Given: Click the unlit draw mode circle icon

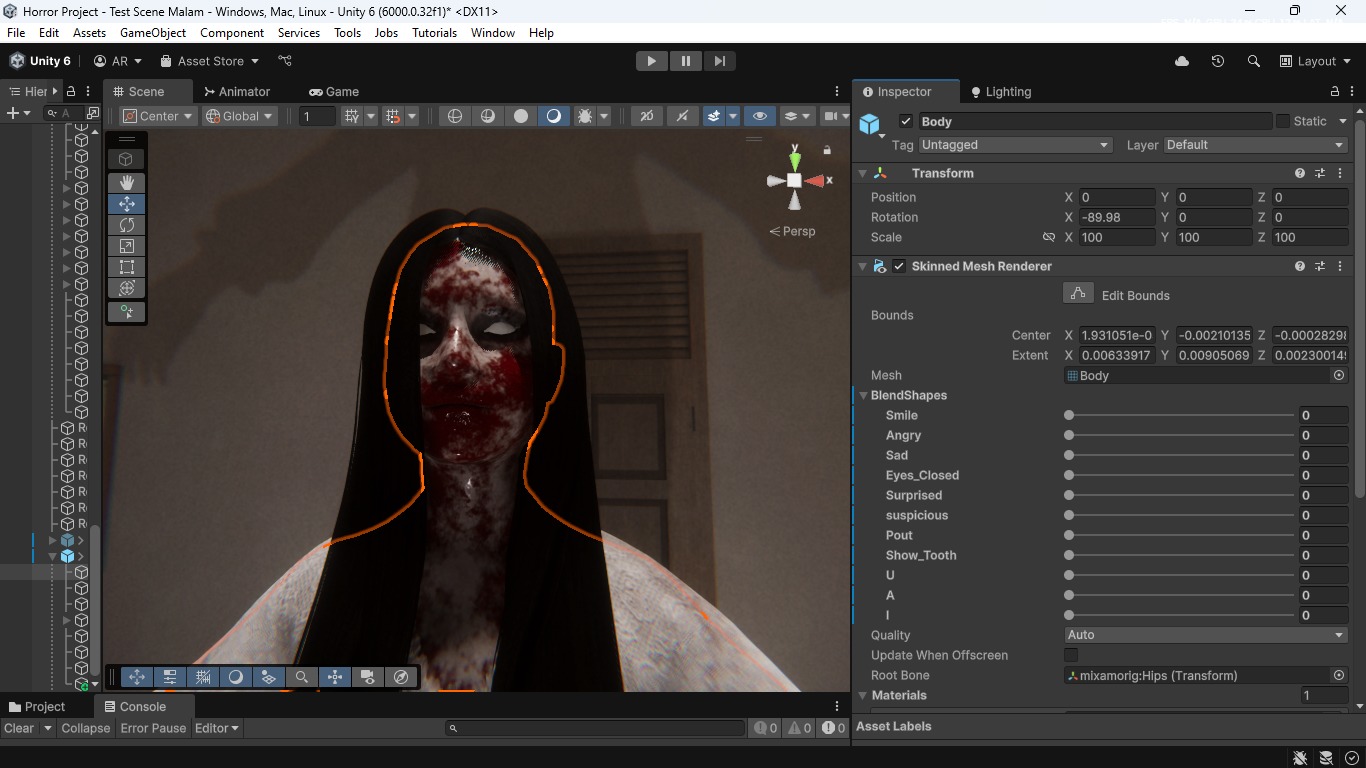Looking at the screenshot, I should pos(521,116).
